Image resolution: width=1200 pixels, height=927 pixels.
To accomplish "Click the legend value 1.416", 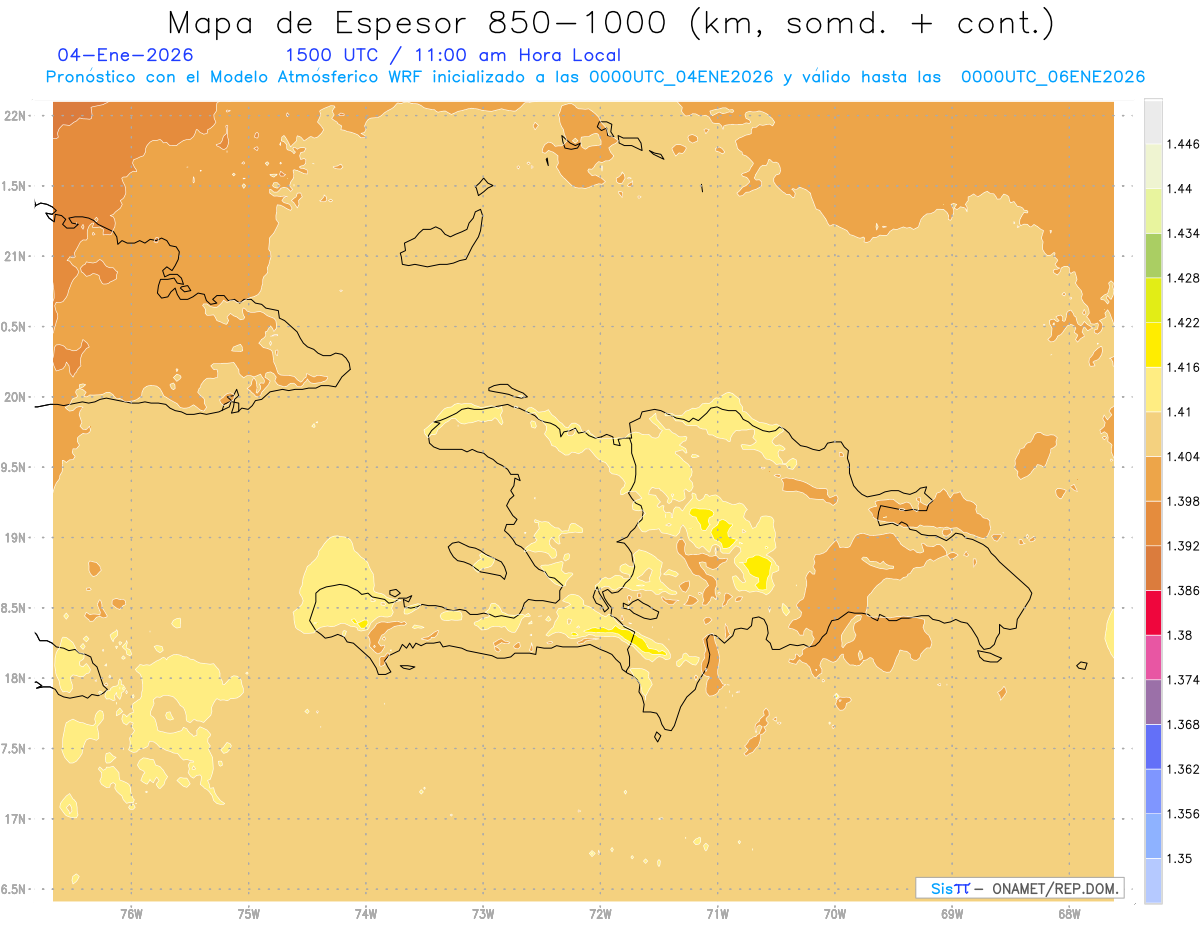I will [1182, 367].
